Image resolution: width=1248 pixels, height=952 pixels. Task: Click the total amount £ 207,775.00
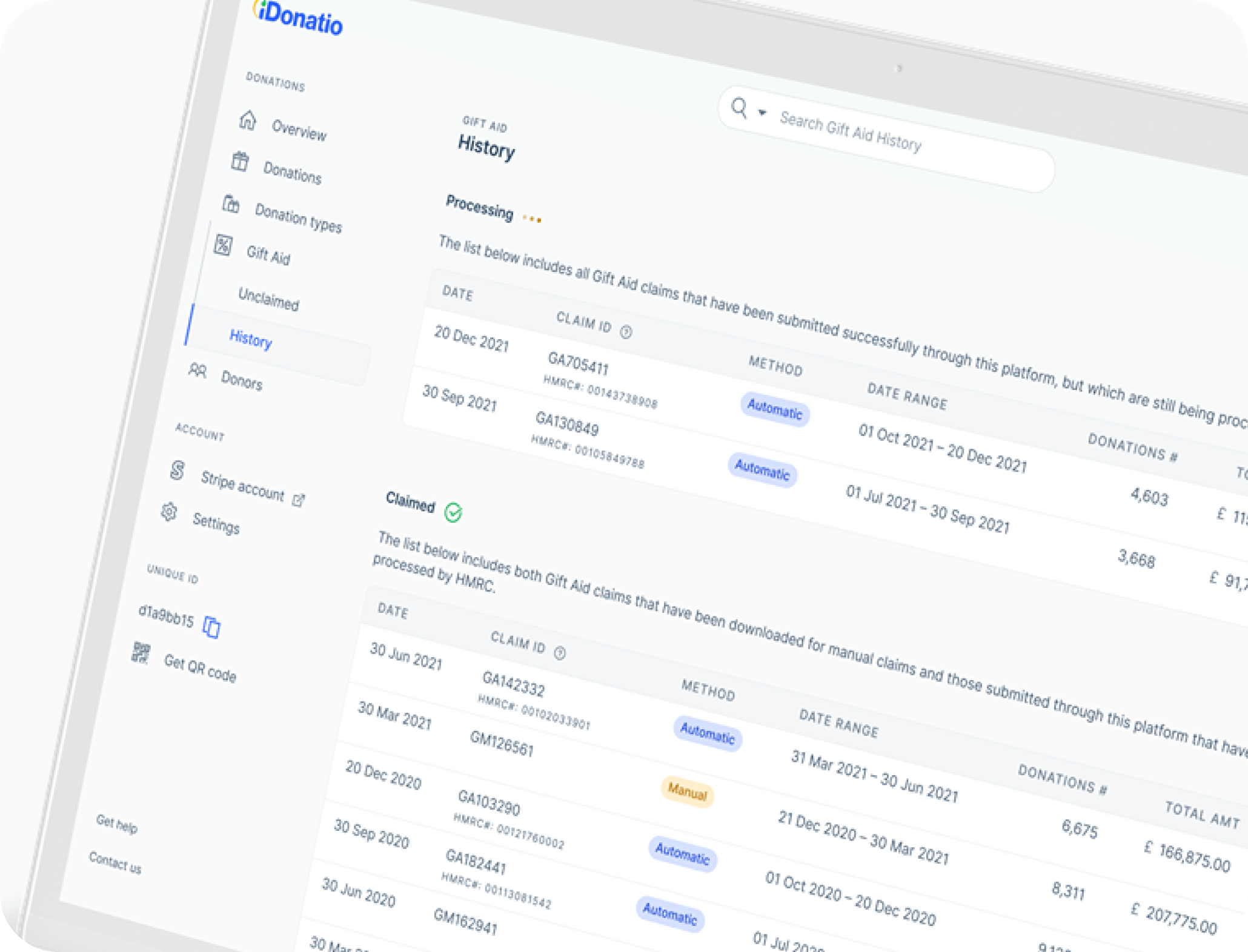click(1173, 918)
